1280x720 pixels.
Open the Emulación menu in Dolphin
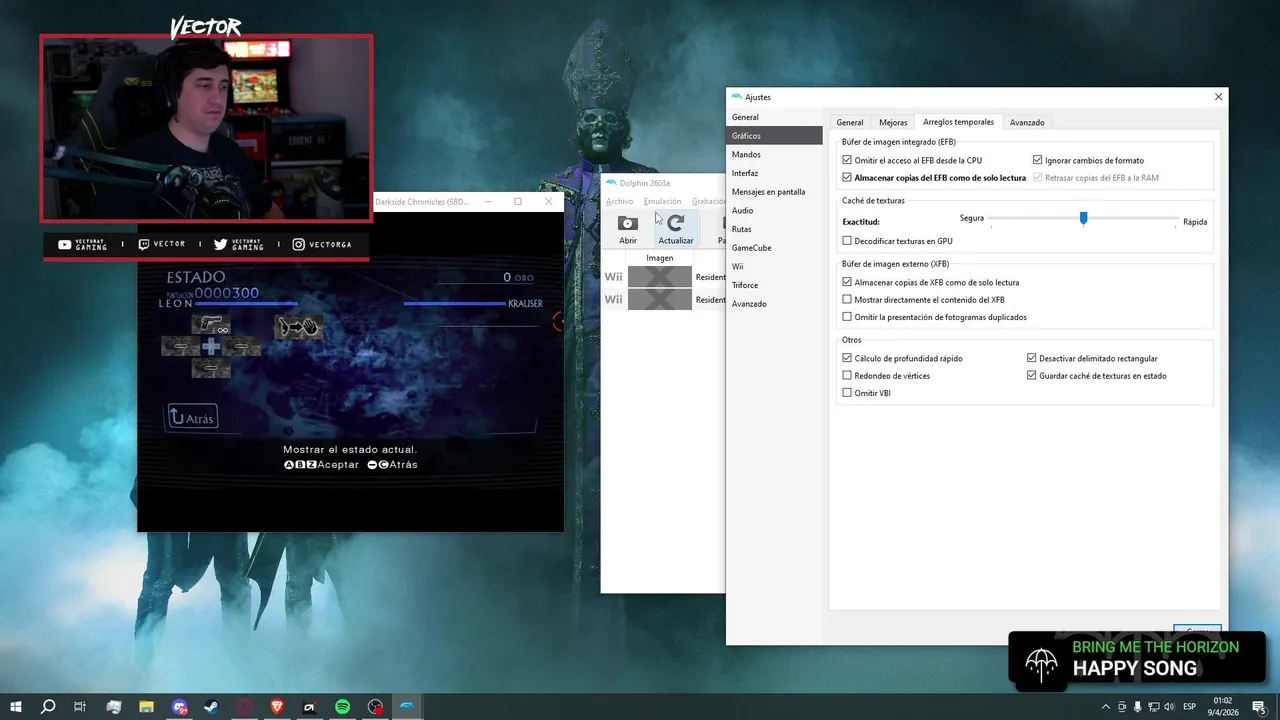(x=662, y=201)
